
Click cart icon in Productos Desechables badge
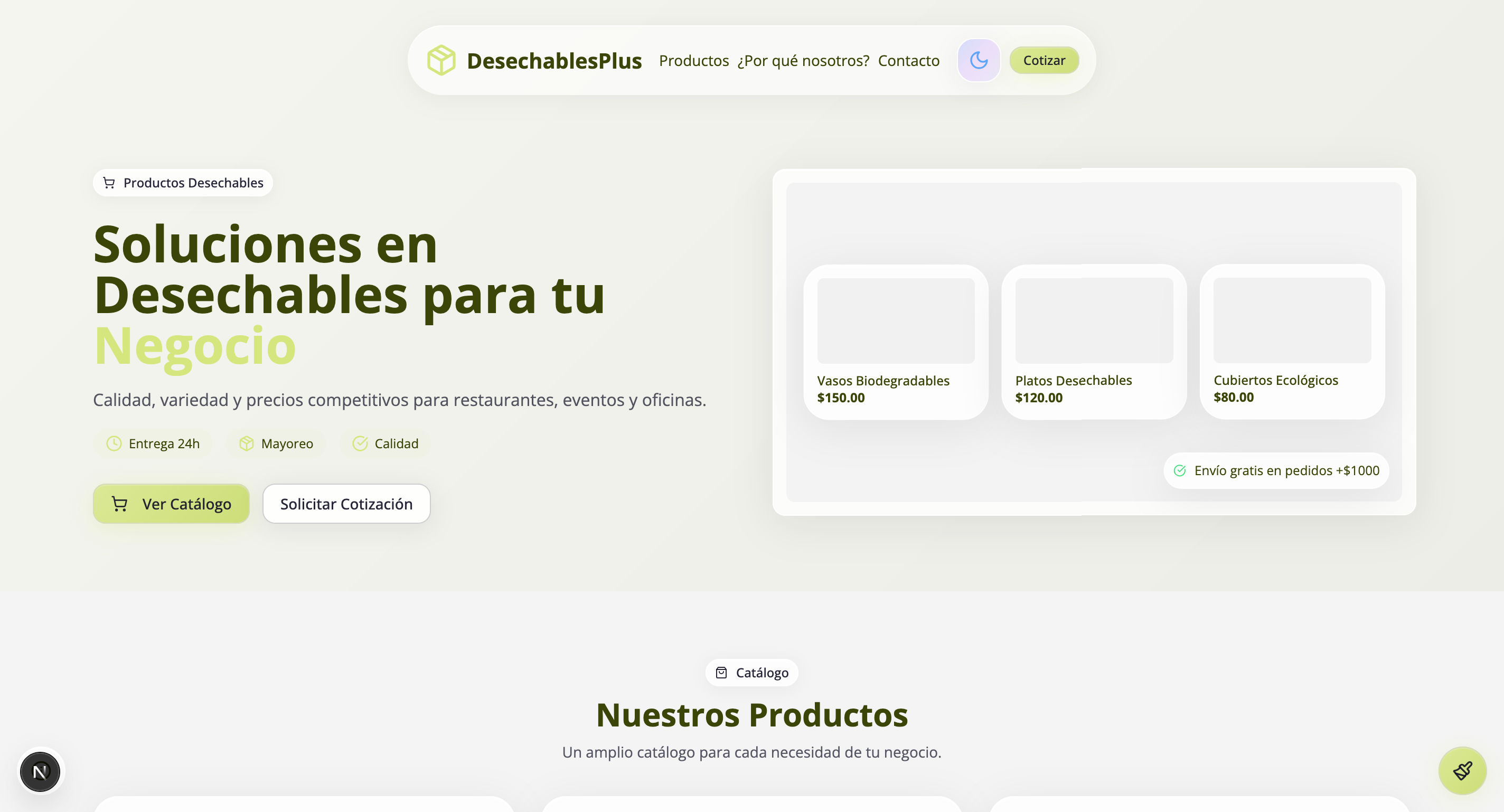109,183
